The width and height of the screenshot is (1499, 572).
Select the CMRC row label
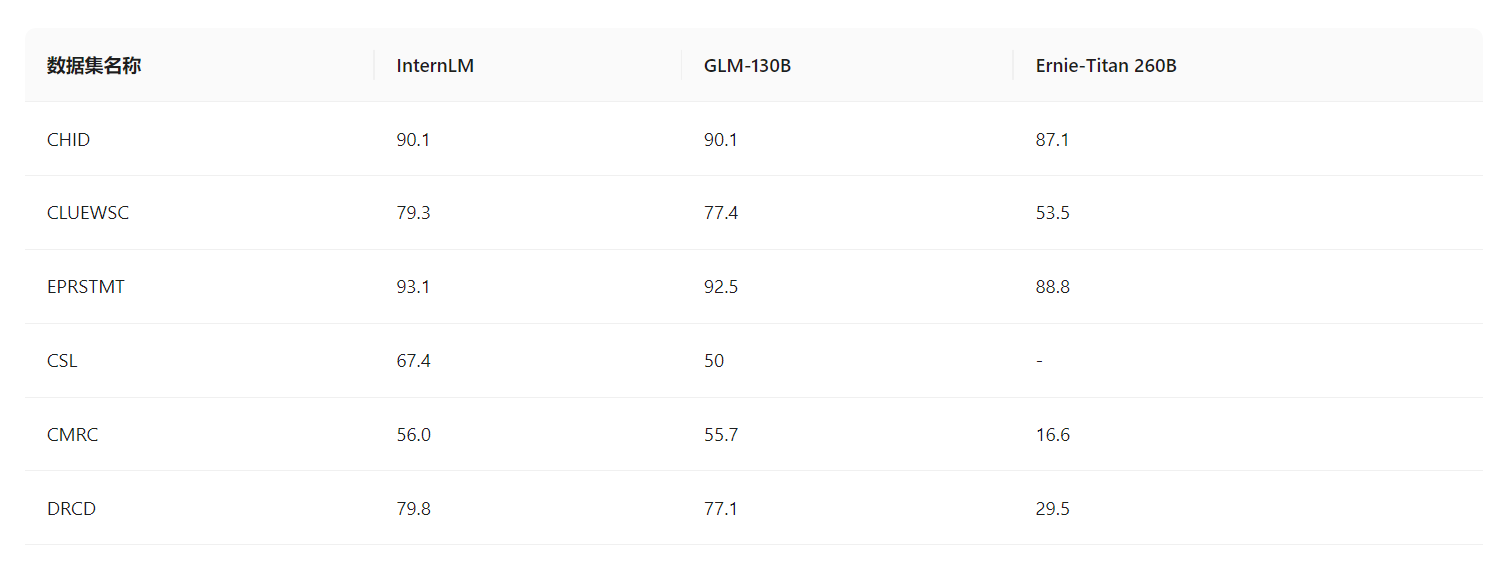click(x=72, y=435)
